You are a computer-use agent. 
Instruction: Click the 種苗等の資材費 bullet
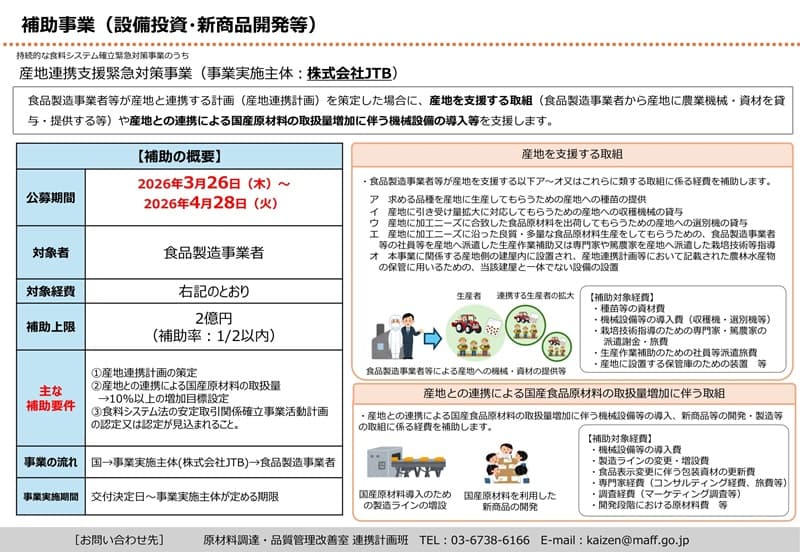[x=629, y=308]
